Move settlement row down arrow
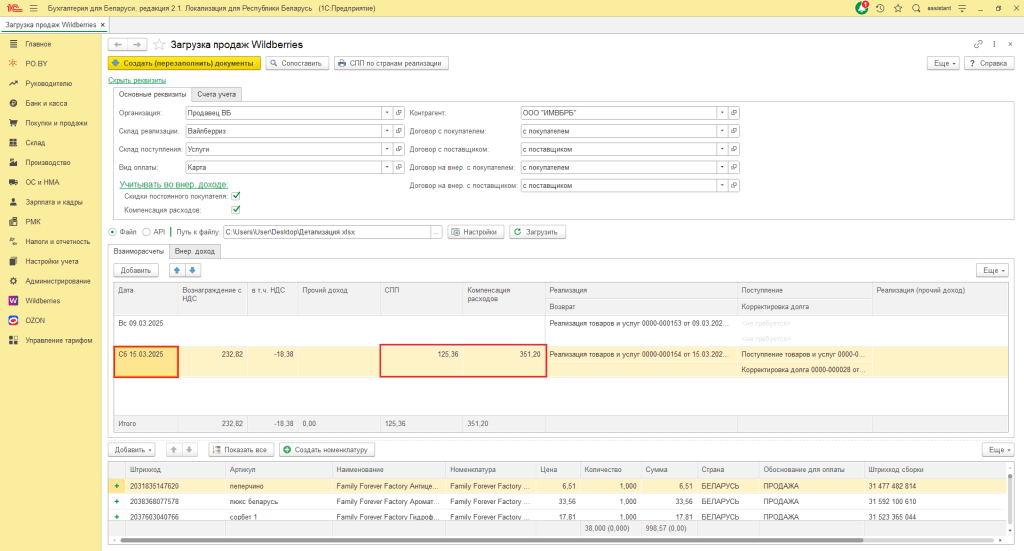This screenshot has height=551, width=1024. (x=192, y=270)
